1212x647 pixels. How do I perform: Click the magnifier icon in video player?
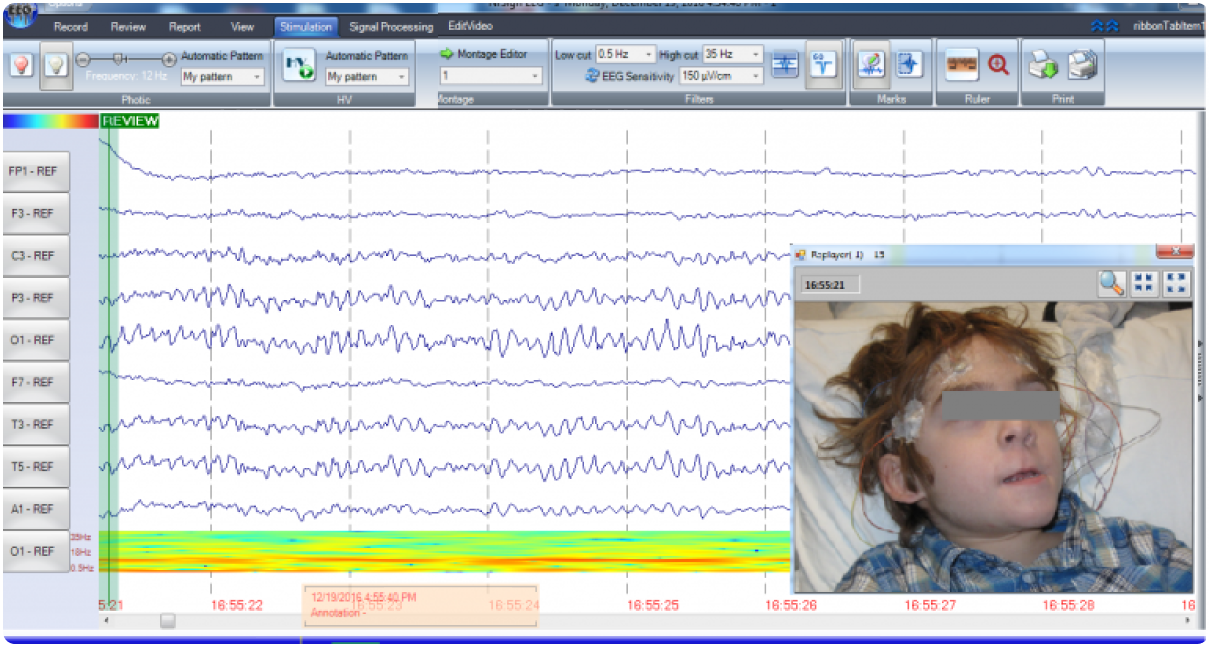pyautogui.click(x=1111, y=284)
